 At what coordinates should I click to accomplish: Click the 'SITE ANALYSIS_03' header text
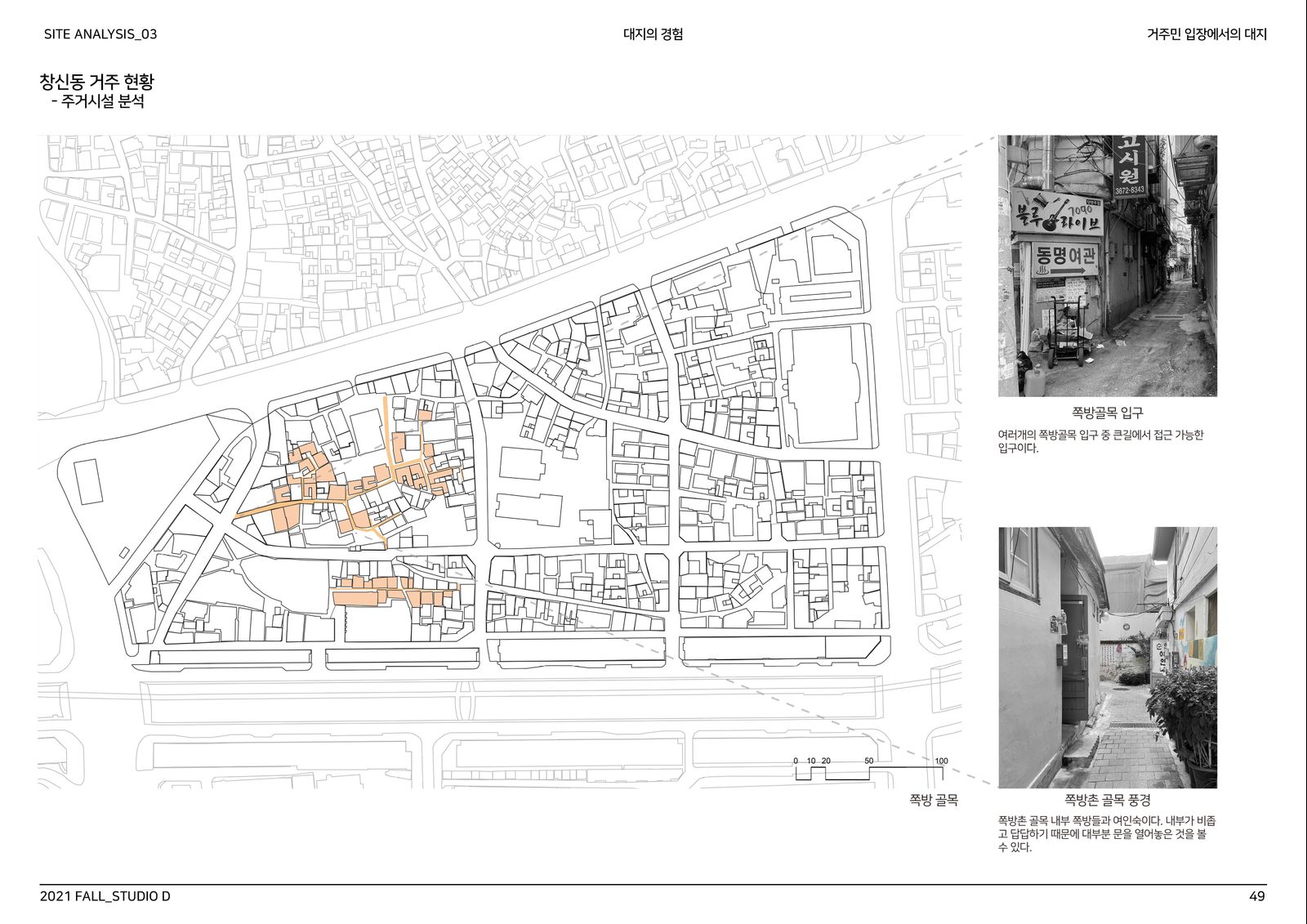[100, 34]
